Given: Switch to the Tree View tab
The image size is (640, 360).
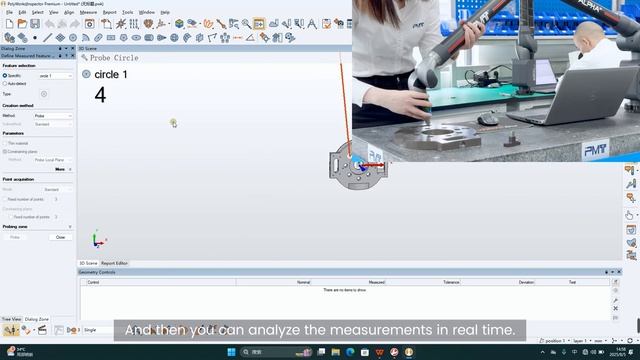Looking at the screenshot, I should coord(11,319).
